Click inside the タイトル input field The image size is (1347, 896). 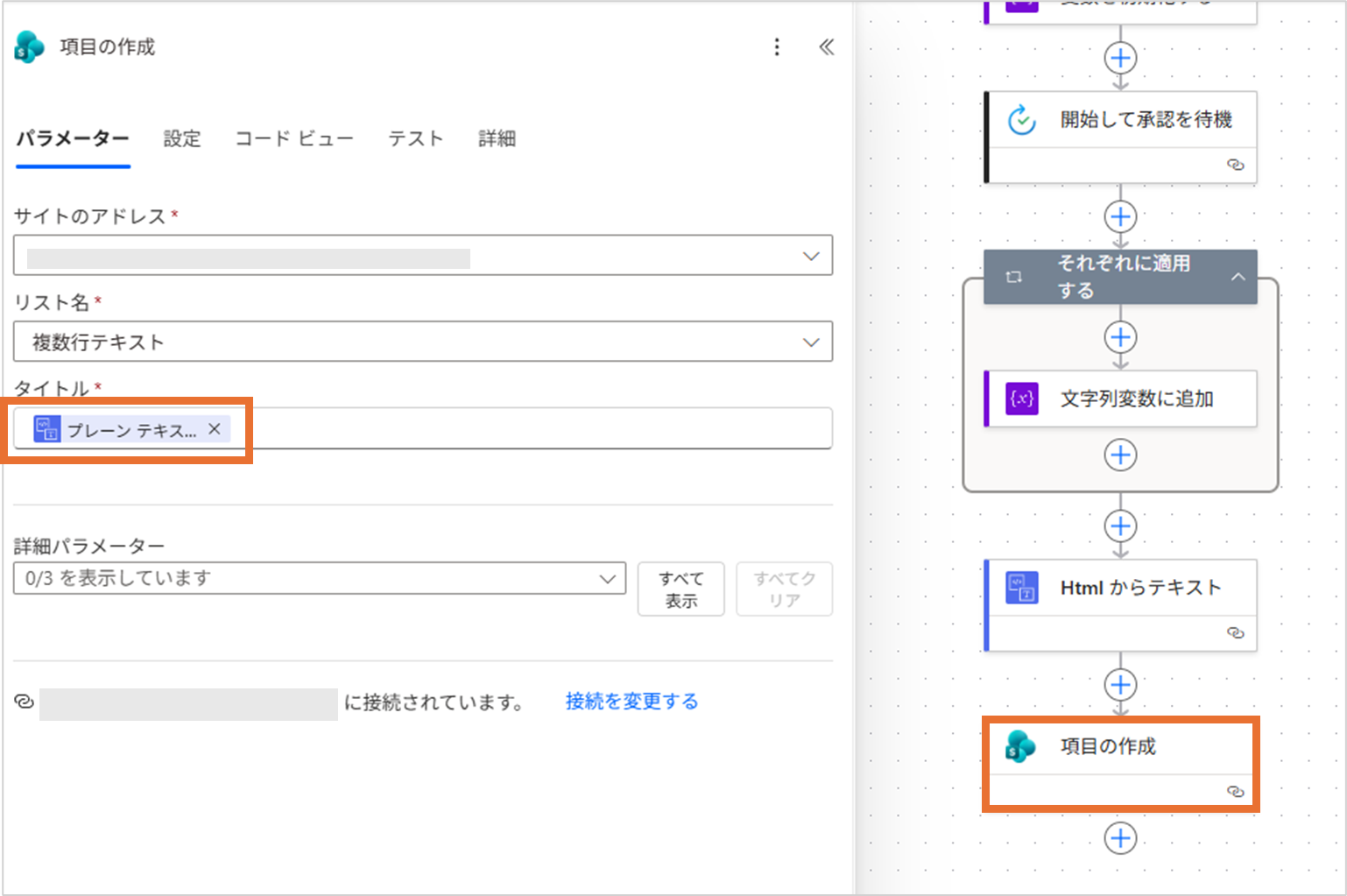click(x=525, y=429)
